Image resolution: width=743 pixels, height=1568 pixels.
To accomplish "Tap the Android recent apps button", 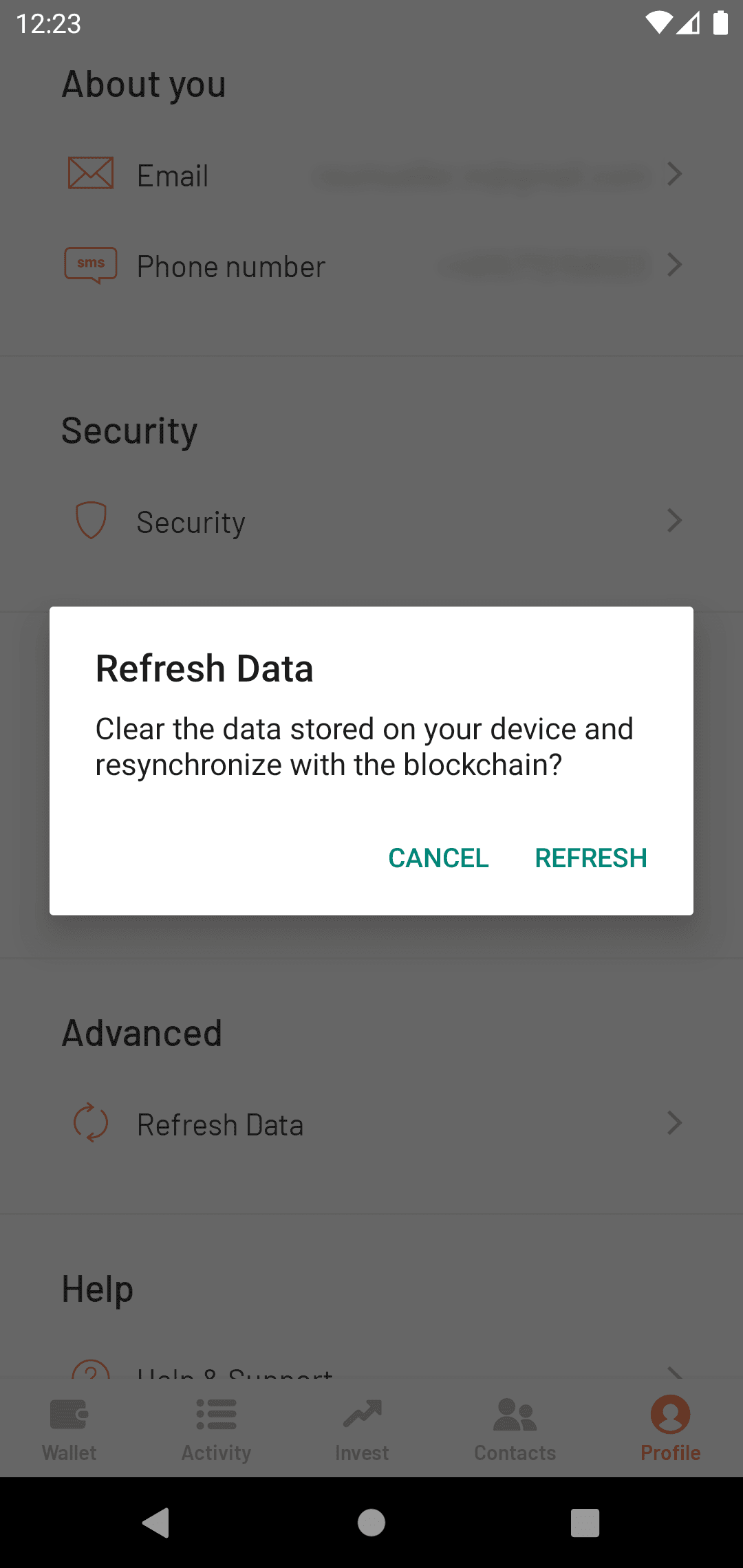I will tap(585, 1523).
